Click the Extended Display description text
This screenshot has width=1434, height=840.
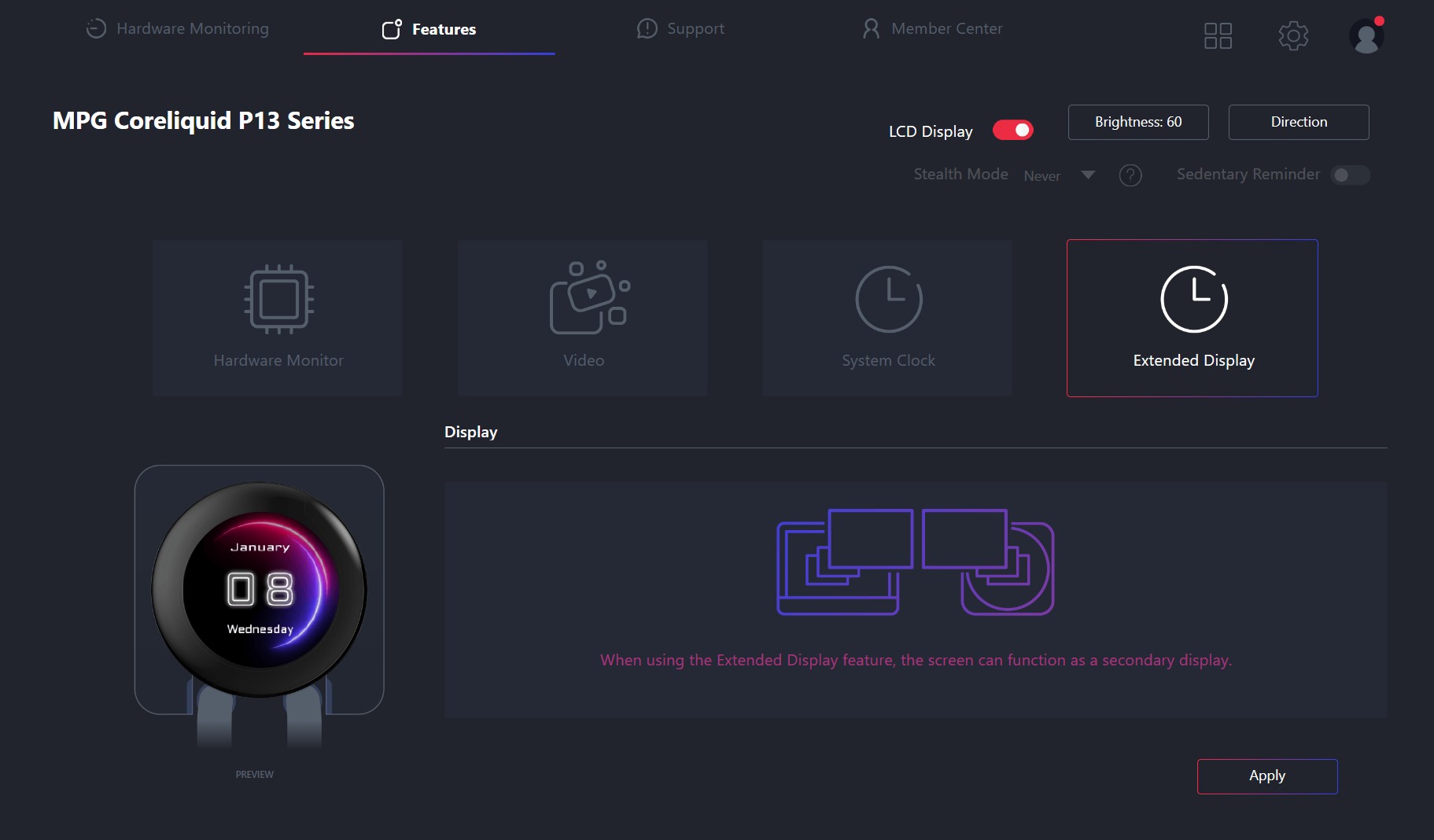point(916,660)
